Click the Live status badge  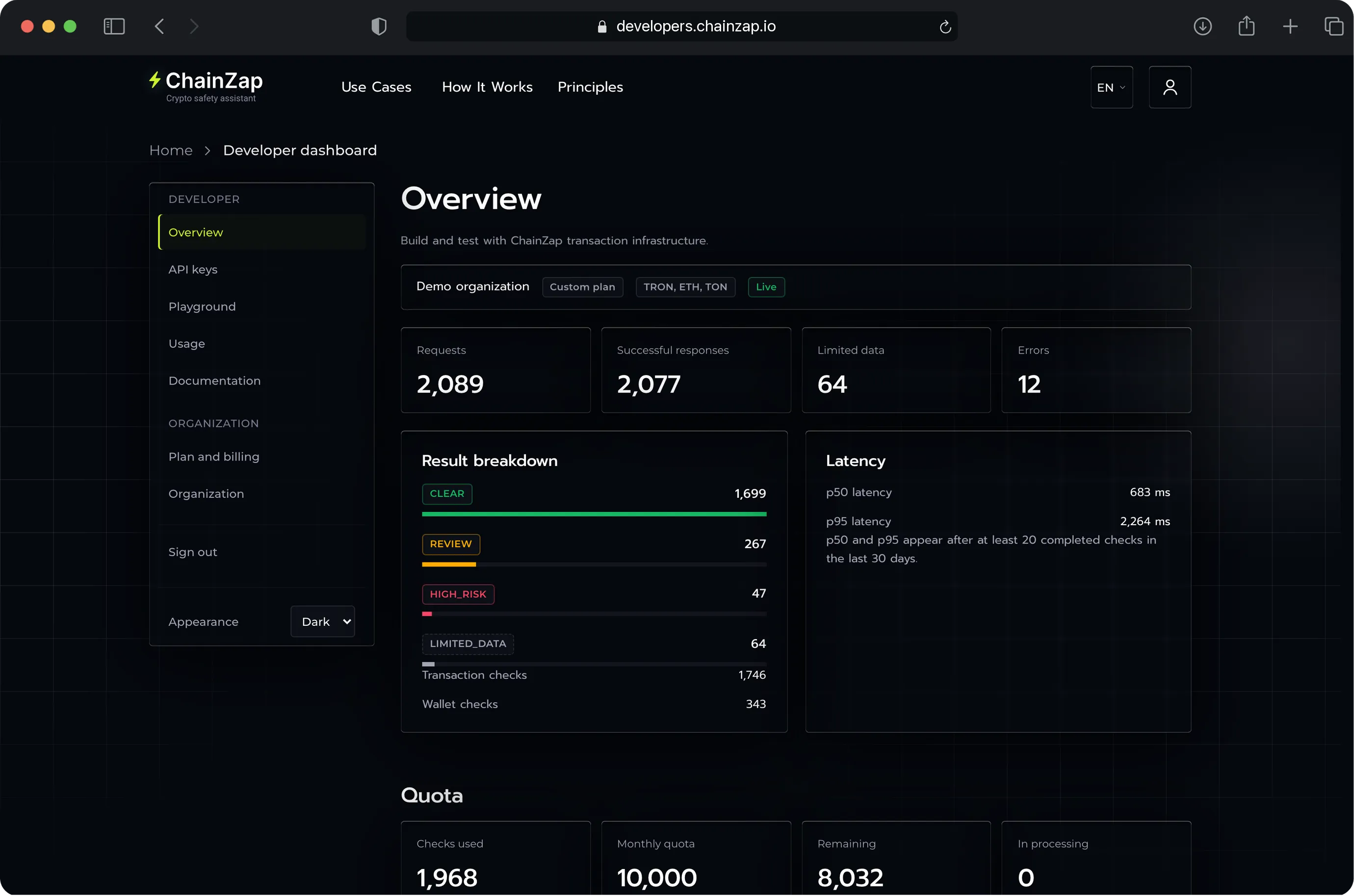click(x=766, y=287)
